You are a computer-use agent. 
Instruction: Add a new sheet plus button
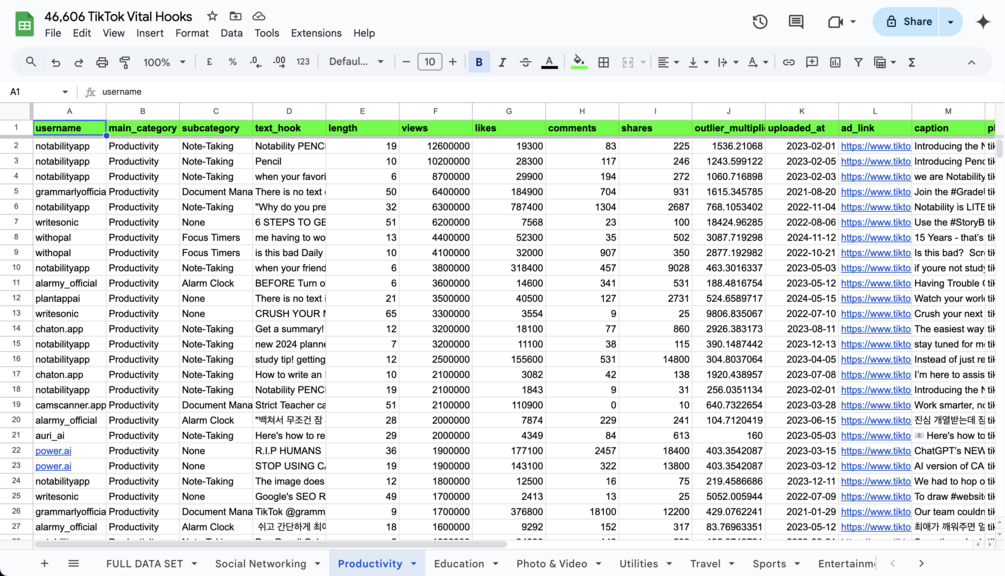tap(44, 563)
